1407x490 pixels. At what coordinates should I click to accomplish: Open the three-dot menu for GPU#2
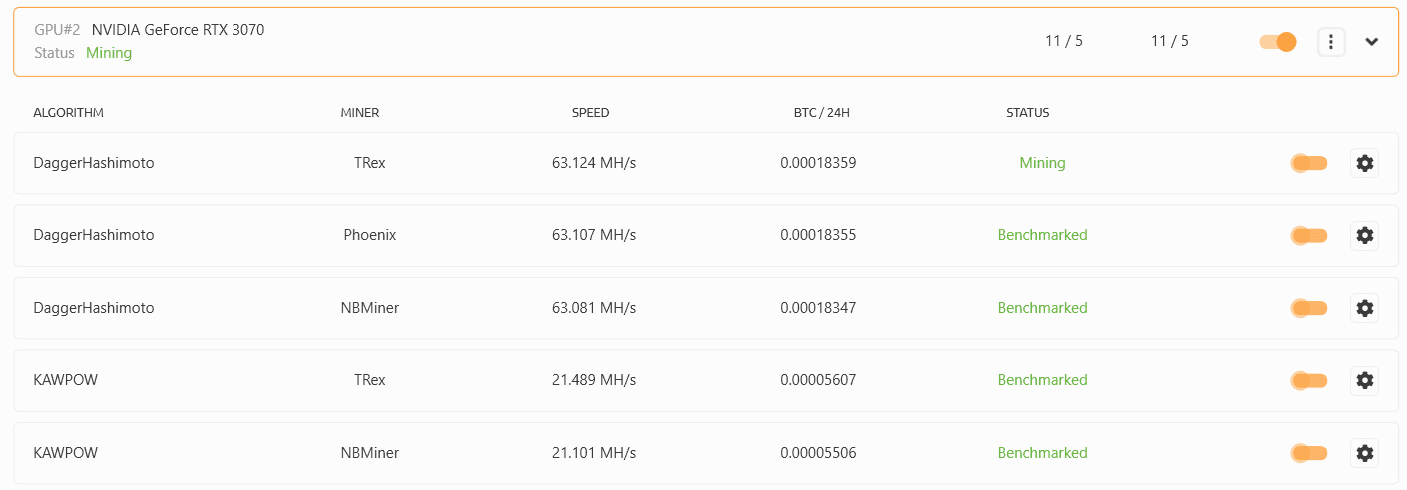coord(1330,42)
